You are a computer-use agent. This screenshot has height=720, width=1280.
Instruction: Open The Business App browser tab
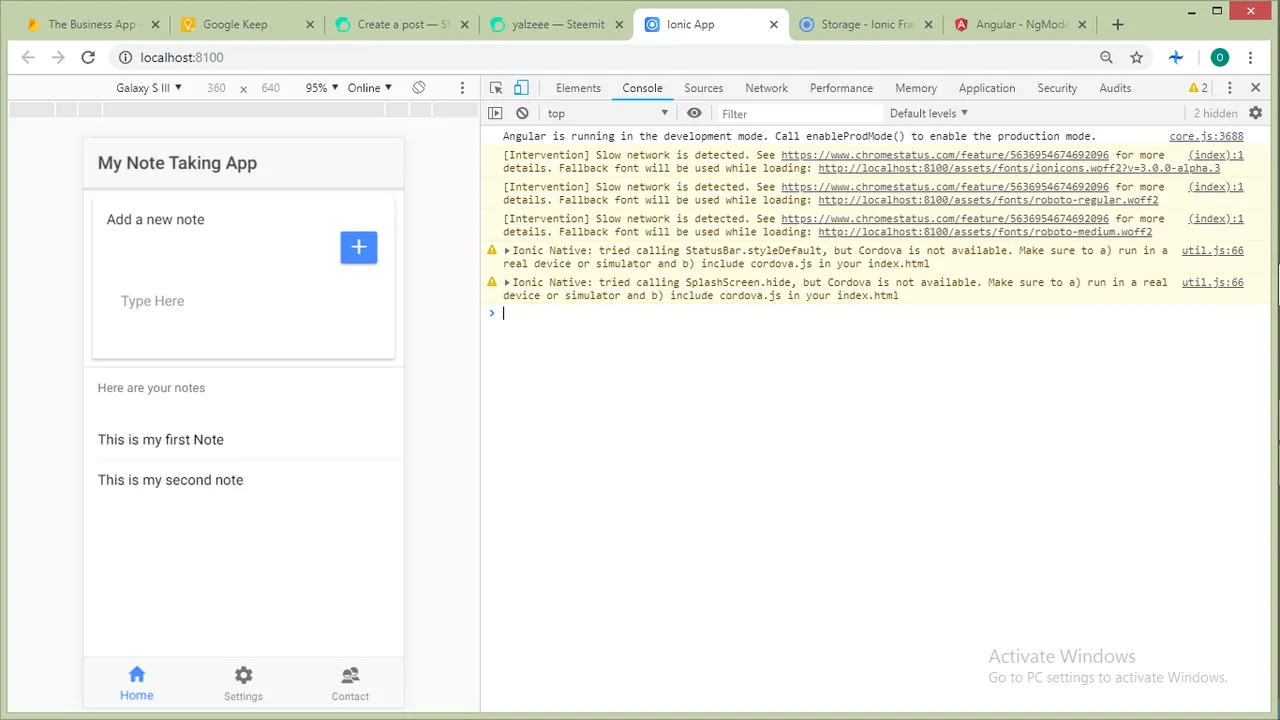[91, 24]
